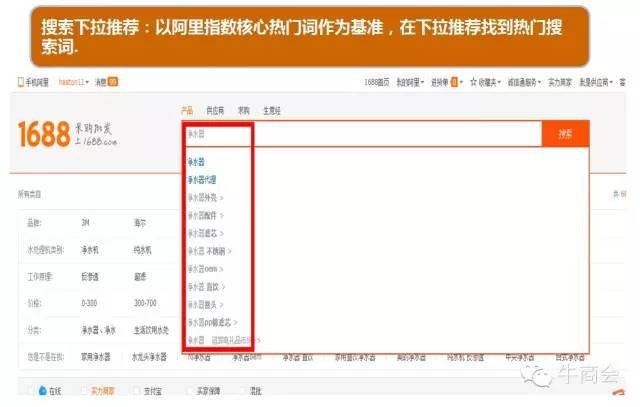Filter by 反渗透 working principle
640x407 pixels.
click(90, 277)
